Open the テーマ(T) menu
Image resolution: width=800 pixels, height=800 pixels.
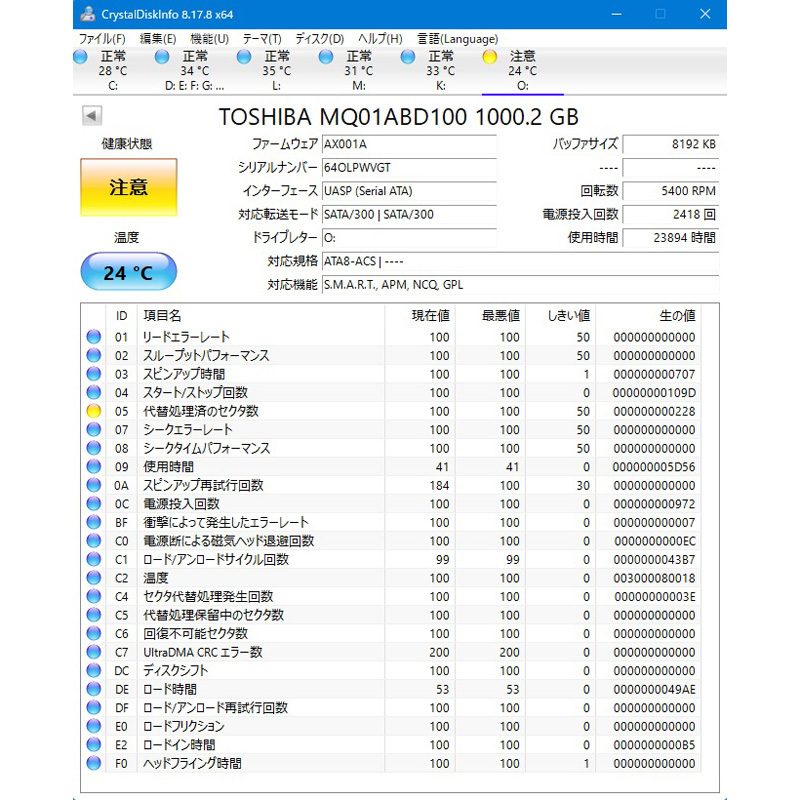[x=262, y=39]
